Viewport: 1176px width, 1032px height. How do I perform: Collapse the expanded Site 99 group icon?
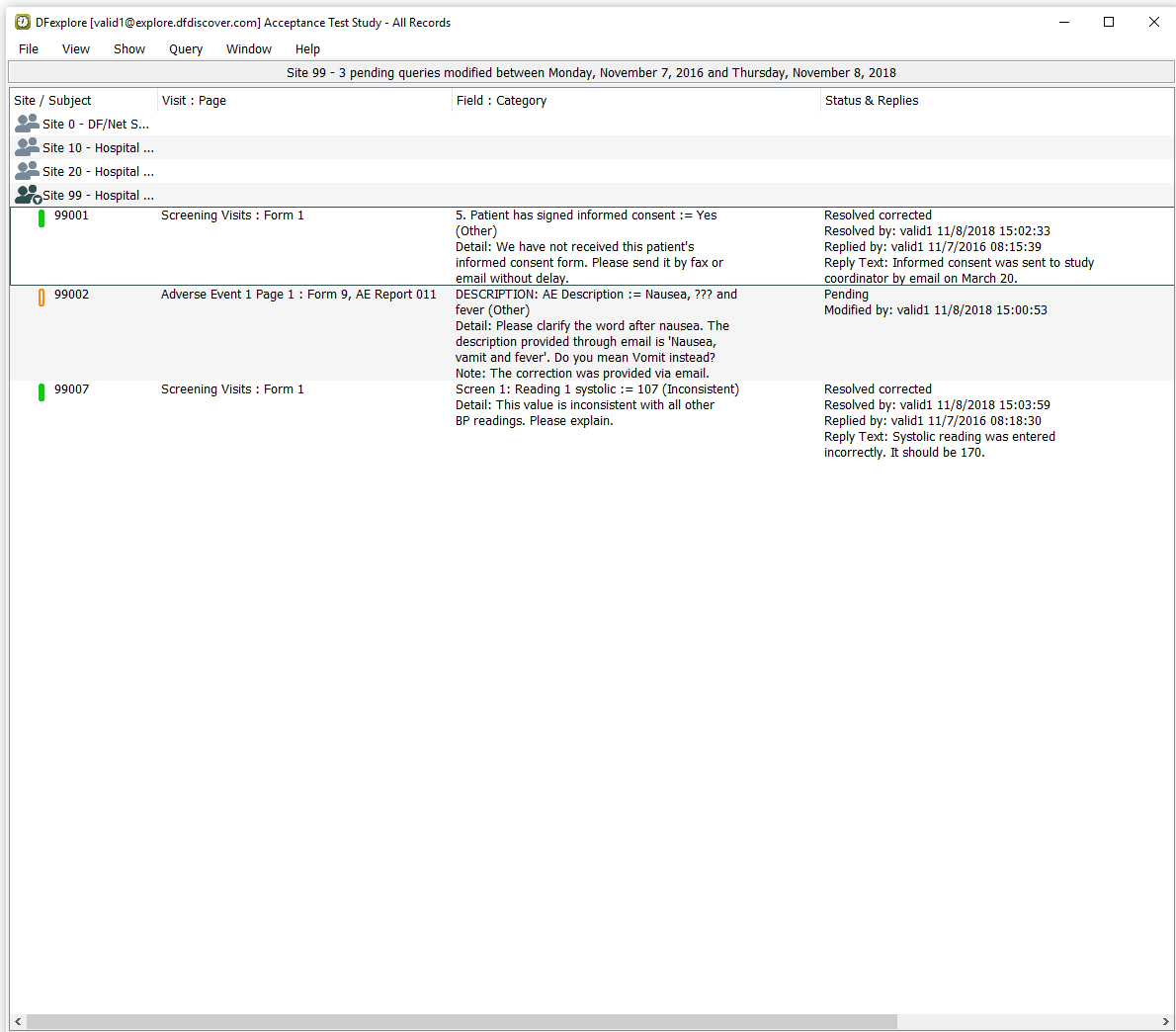tap(28, 195)
